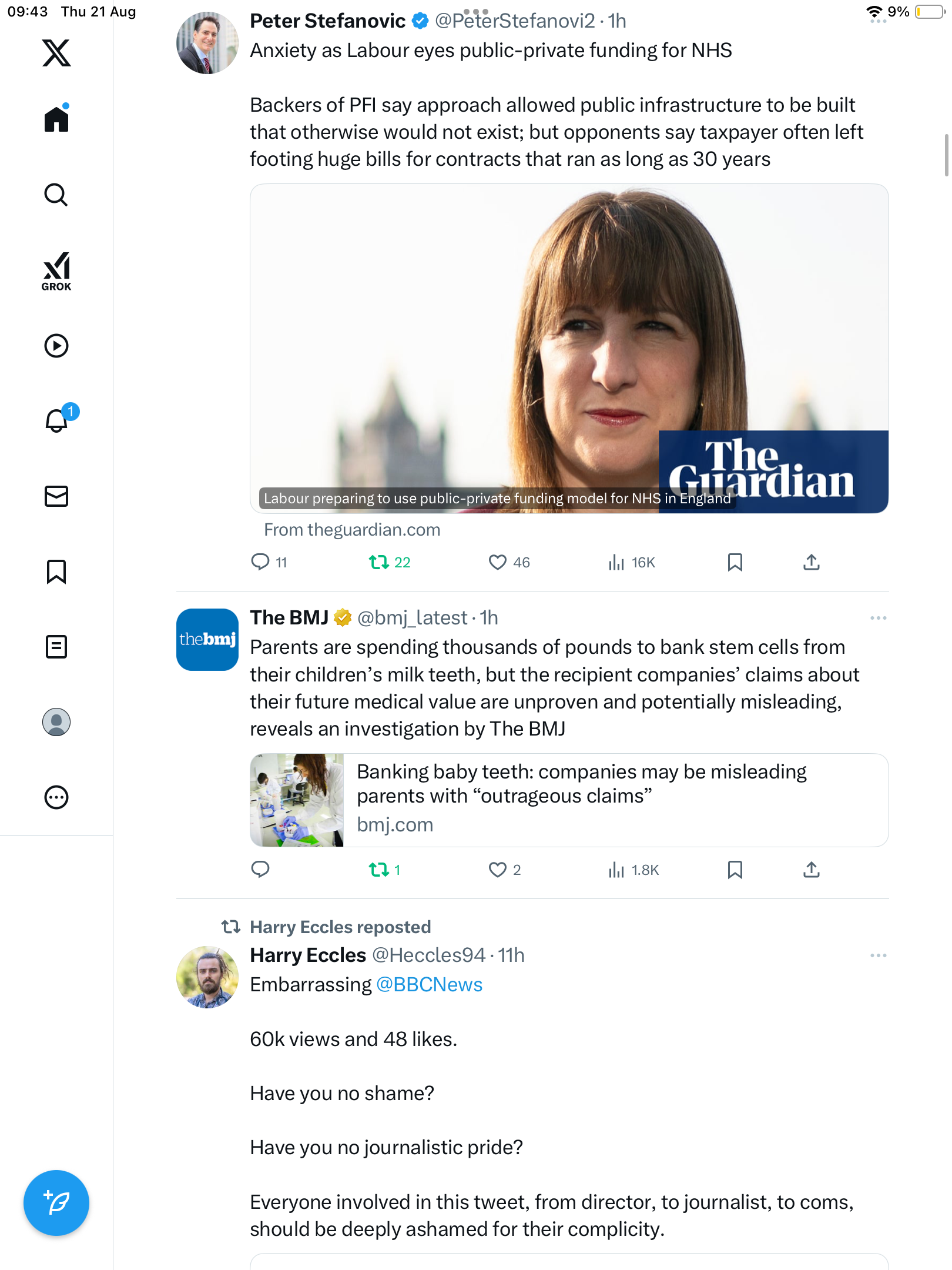Go to the Home feed icon

56,119
